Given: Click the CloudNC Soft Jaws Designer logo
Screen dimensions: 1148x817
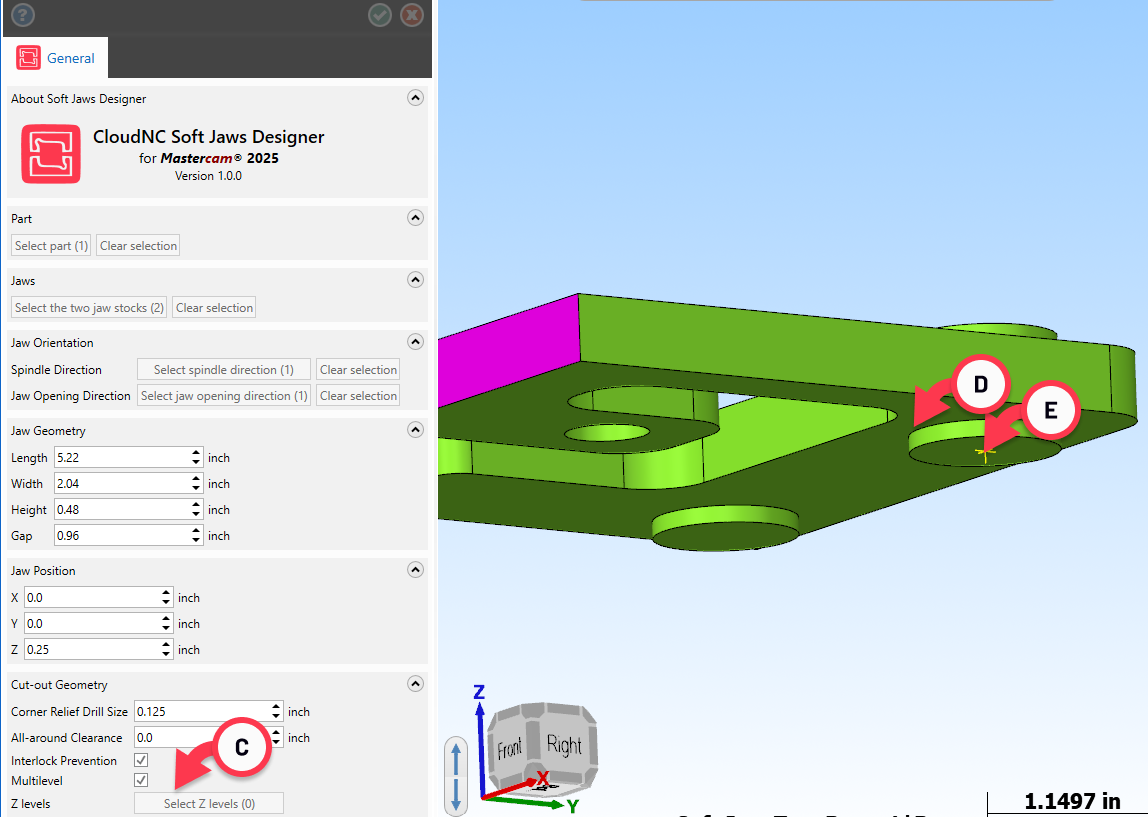Looking at the screenshot, I should (x=51, y=154).
